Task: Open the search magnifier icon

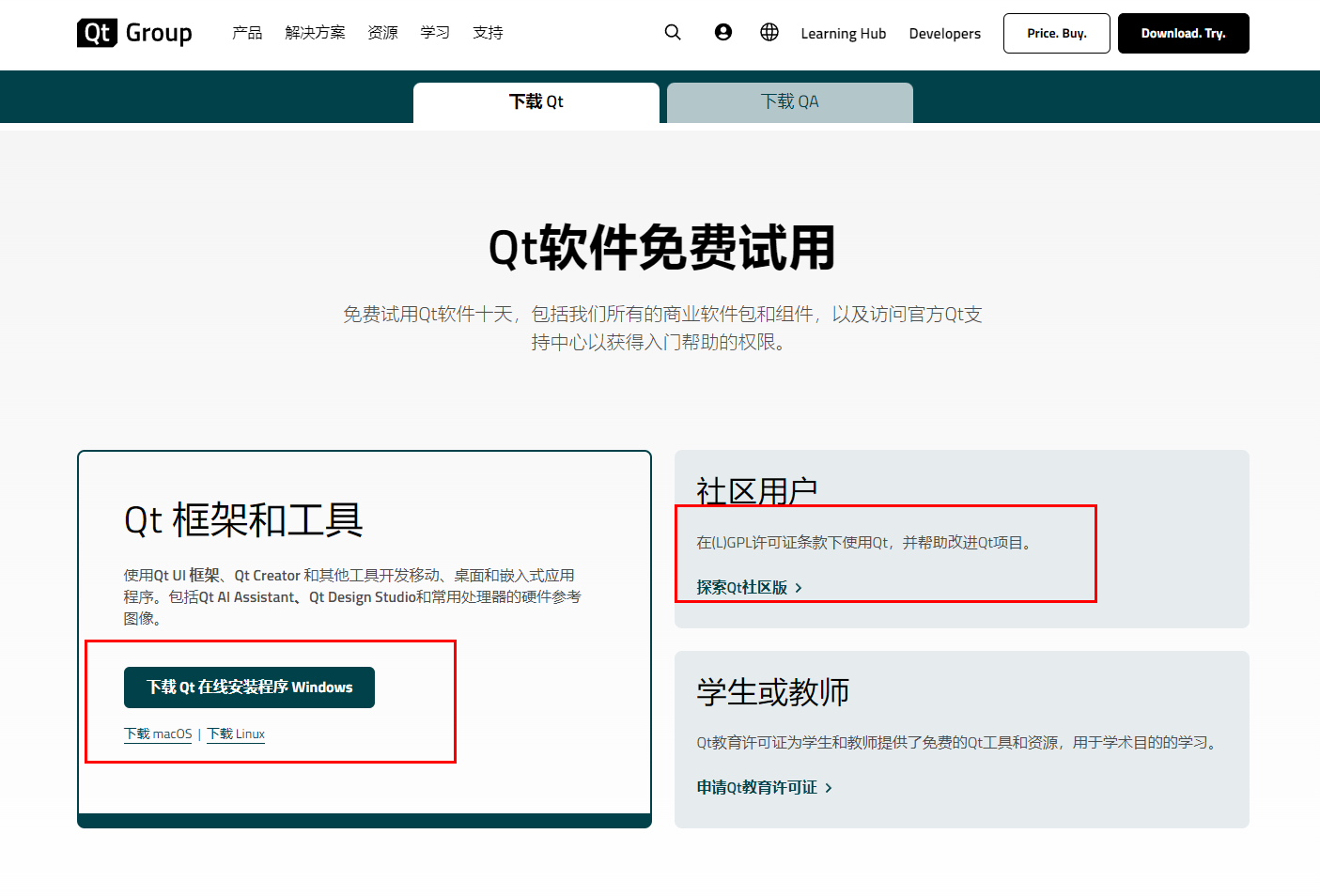Action: point(673,32)
